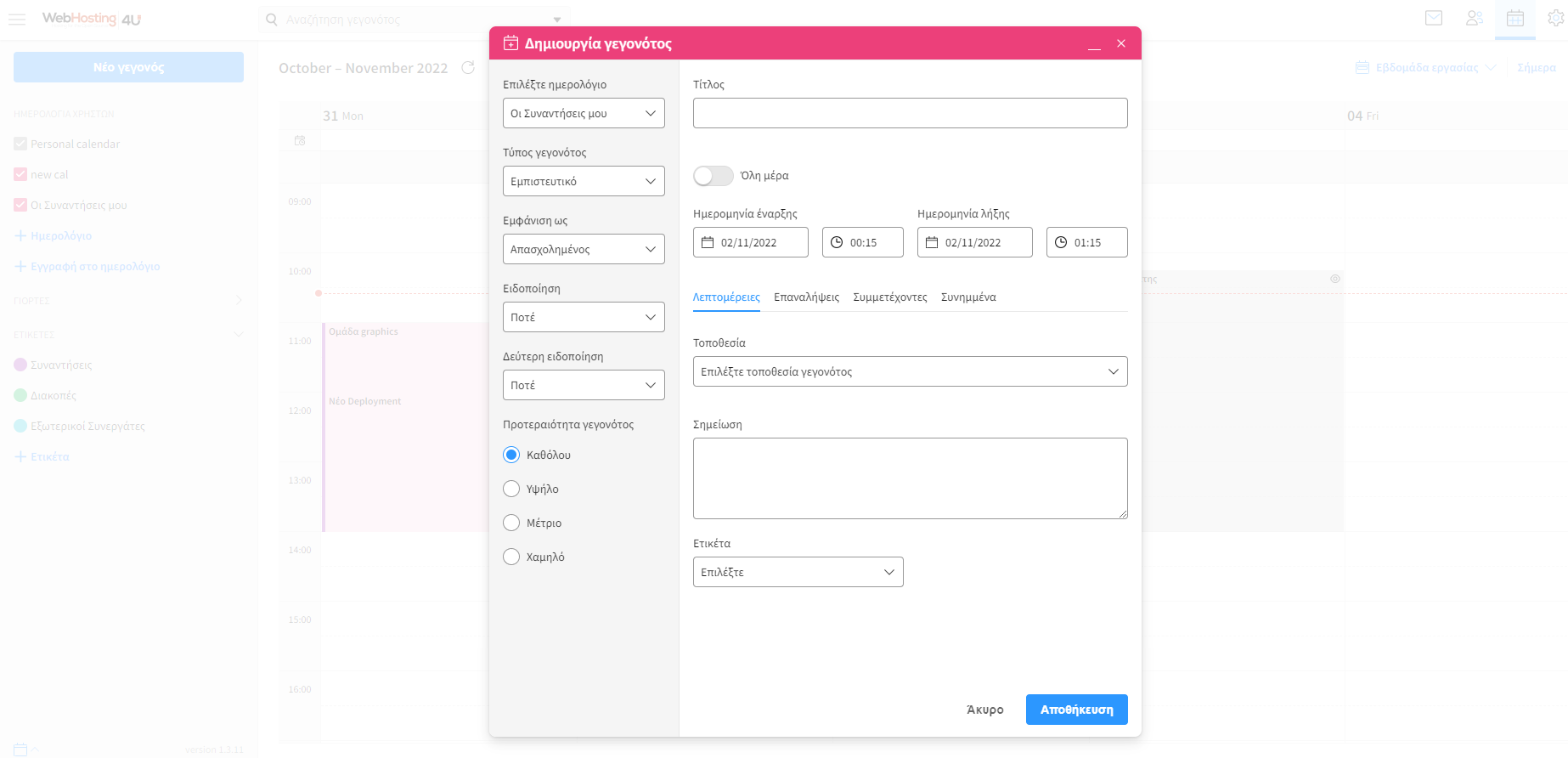Click start date calendar icon
Screen dimensions: 1568x758
(708, 242)
